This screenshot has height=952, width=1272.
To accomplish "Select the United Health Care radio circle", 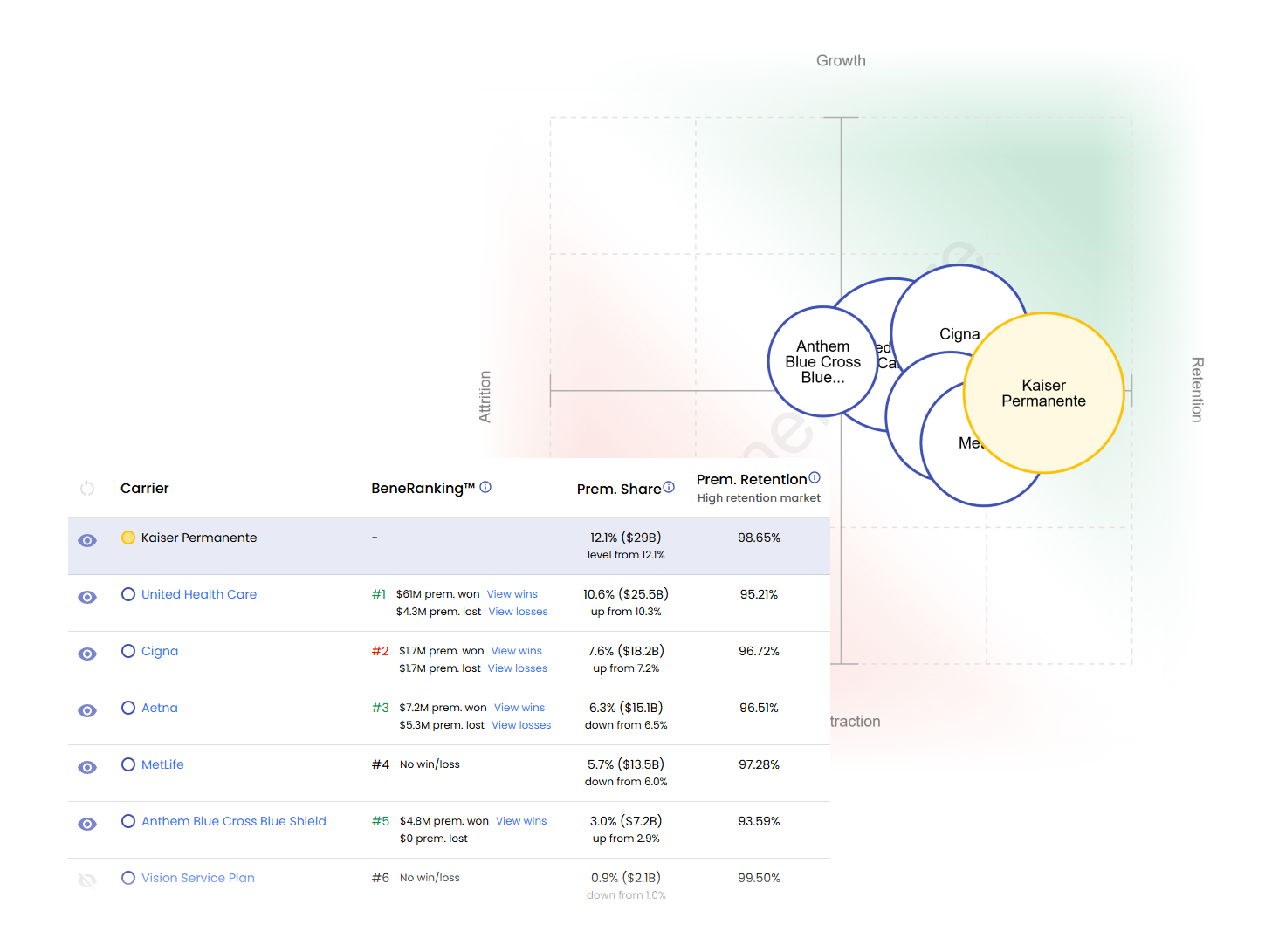I will tap(128, 594).
